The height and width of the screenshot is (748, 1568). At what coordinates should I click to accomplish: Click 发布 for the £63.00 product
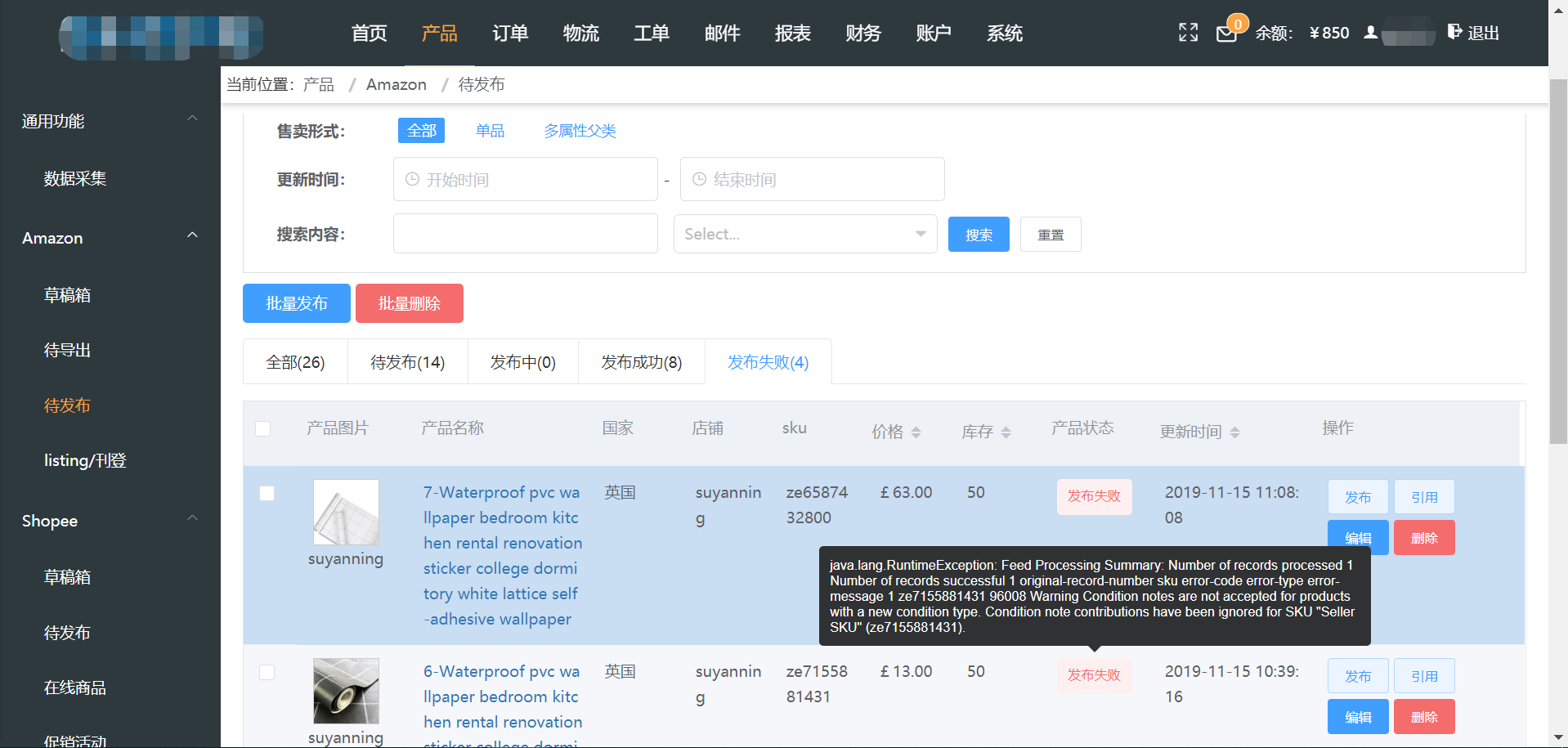pos(1358,497)
